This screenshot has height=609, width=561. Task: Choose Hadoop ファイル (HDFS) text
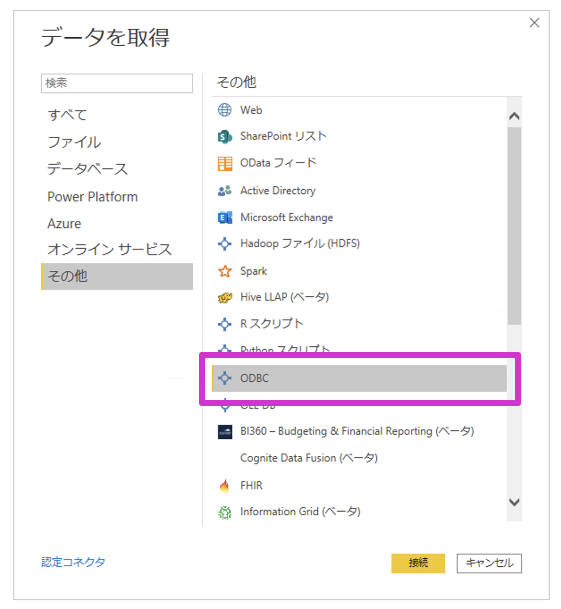pos(300,244)
